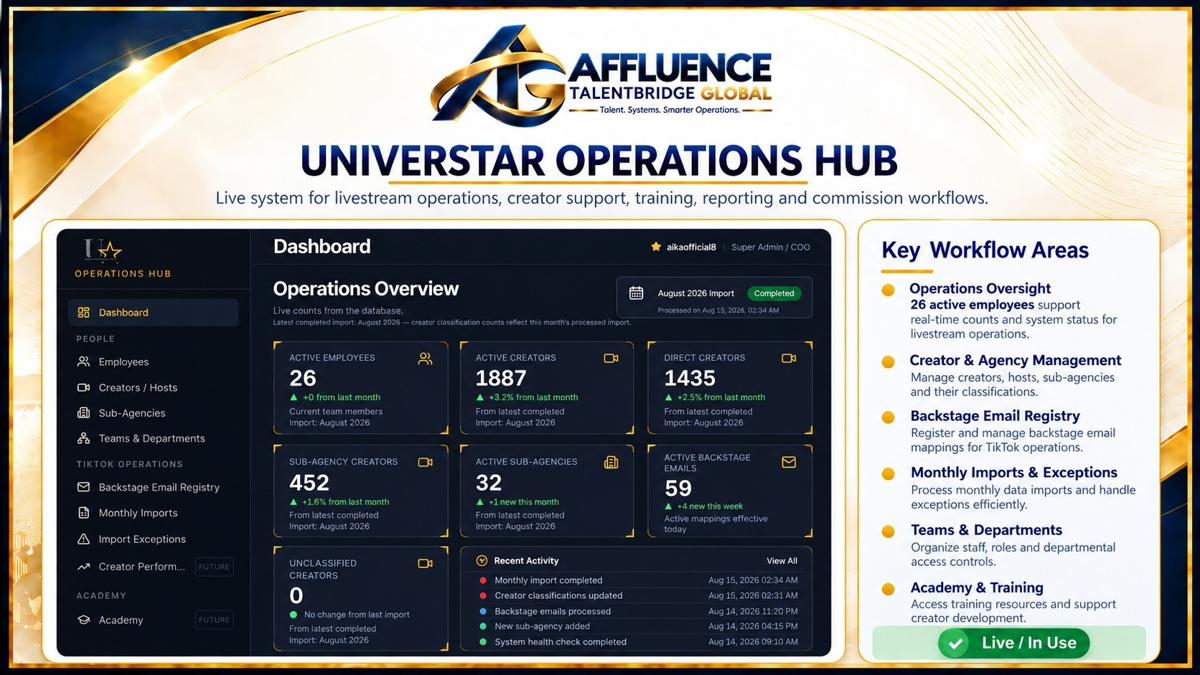Click the Active Employees card people icon
Viewport: 1200px width, 675px height.
coord(425,358)
